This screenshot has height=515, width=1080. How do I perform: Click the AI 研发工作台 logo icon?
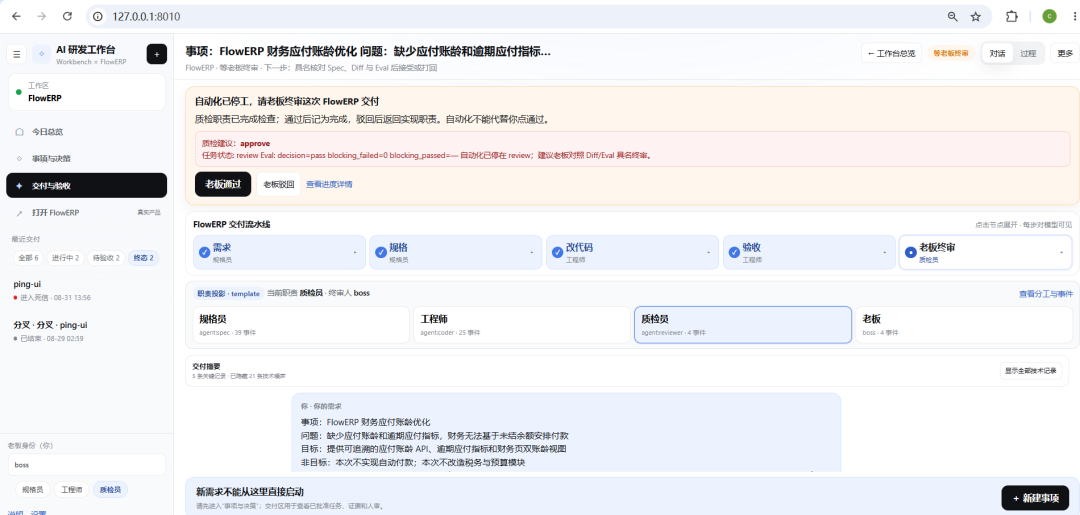pyautogui.click(x=41, y=54)
